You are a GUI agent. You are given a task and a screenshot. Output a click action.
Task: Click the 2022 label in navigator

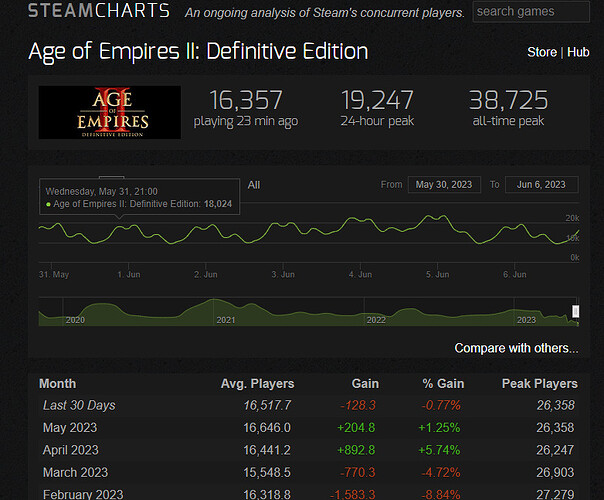[376, 320]
